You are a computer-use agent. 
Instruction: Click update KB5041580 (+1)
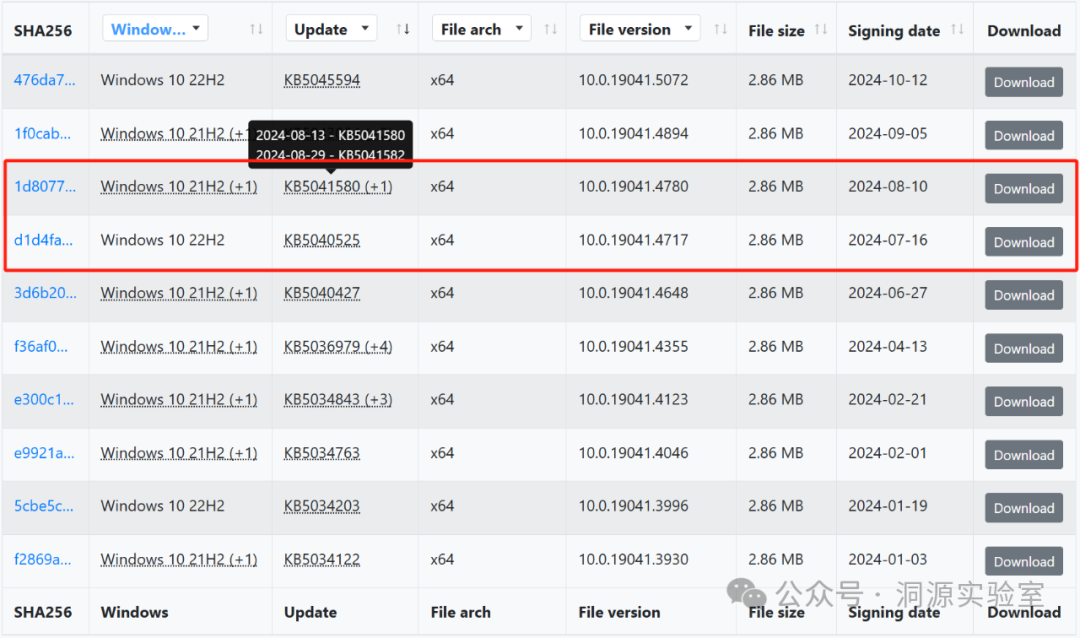pyautogui.click(x=338, y=187)
